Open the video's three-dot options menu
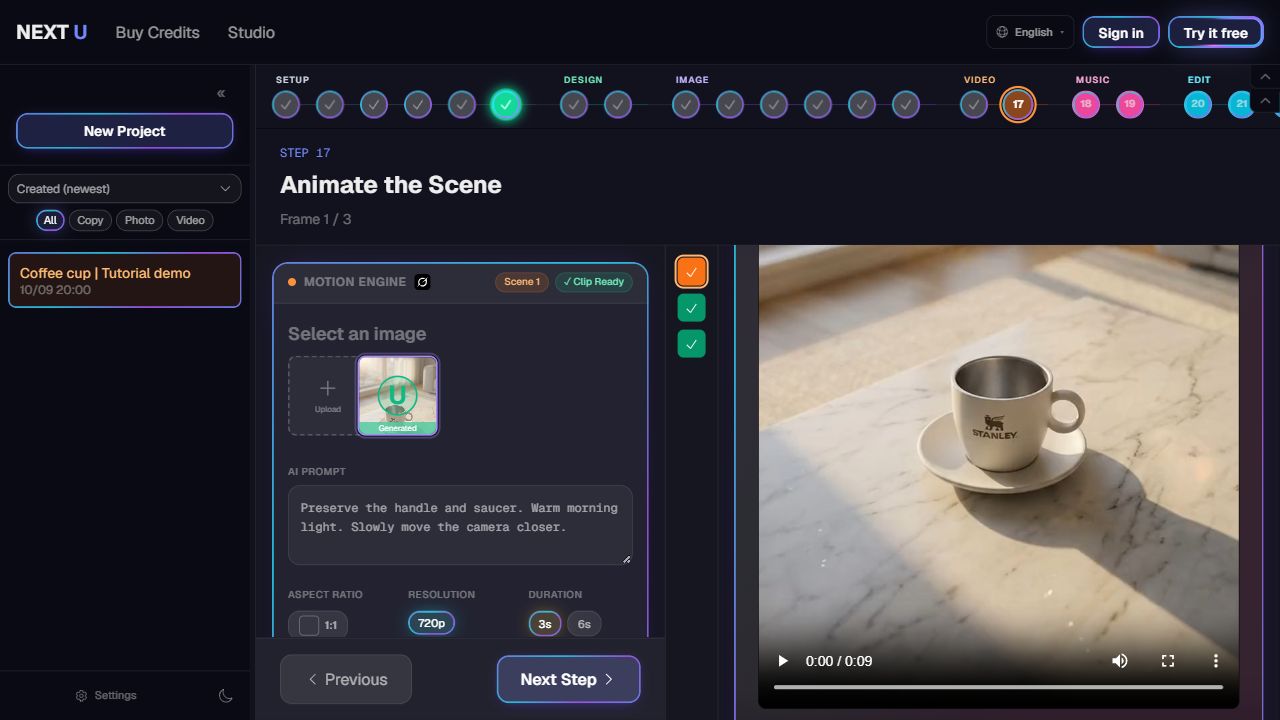Image resolution: width=1280 pixels, height=720 pixels. point(1215,661)
